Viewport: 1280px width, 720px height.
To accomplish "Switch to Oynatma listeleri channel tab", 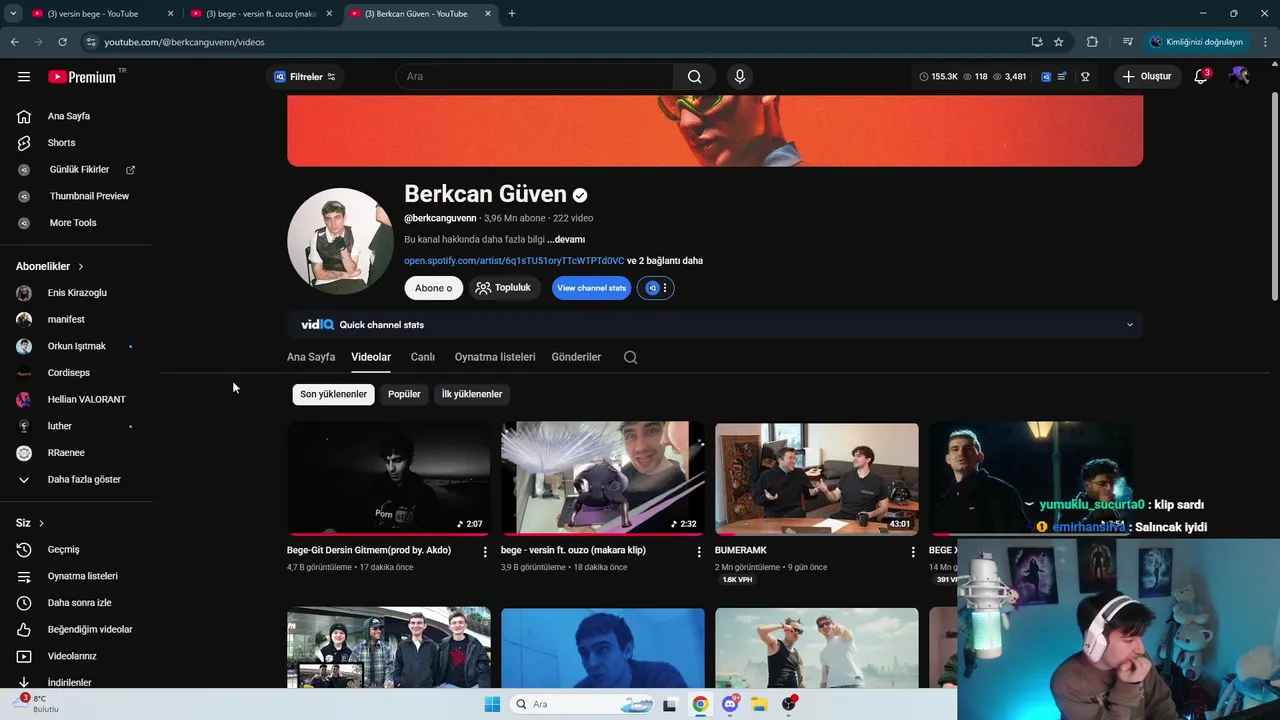I will [x=495, y=357].
